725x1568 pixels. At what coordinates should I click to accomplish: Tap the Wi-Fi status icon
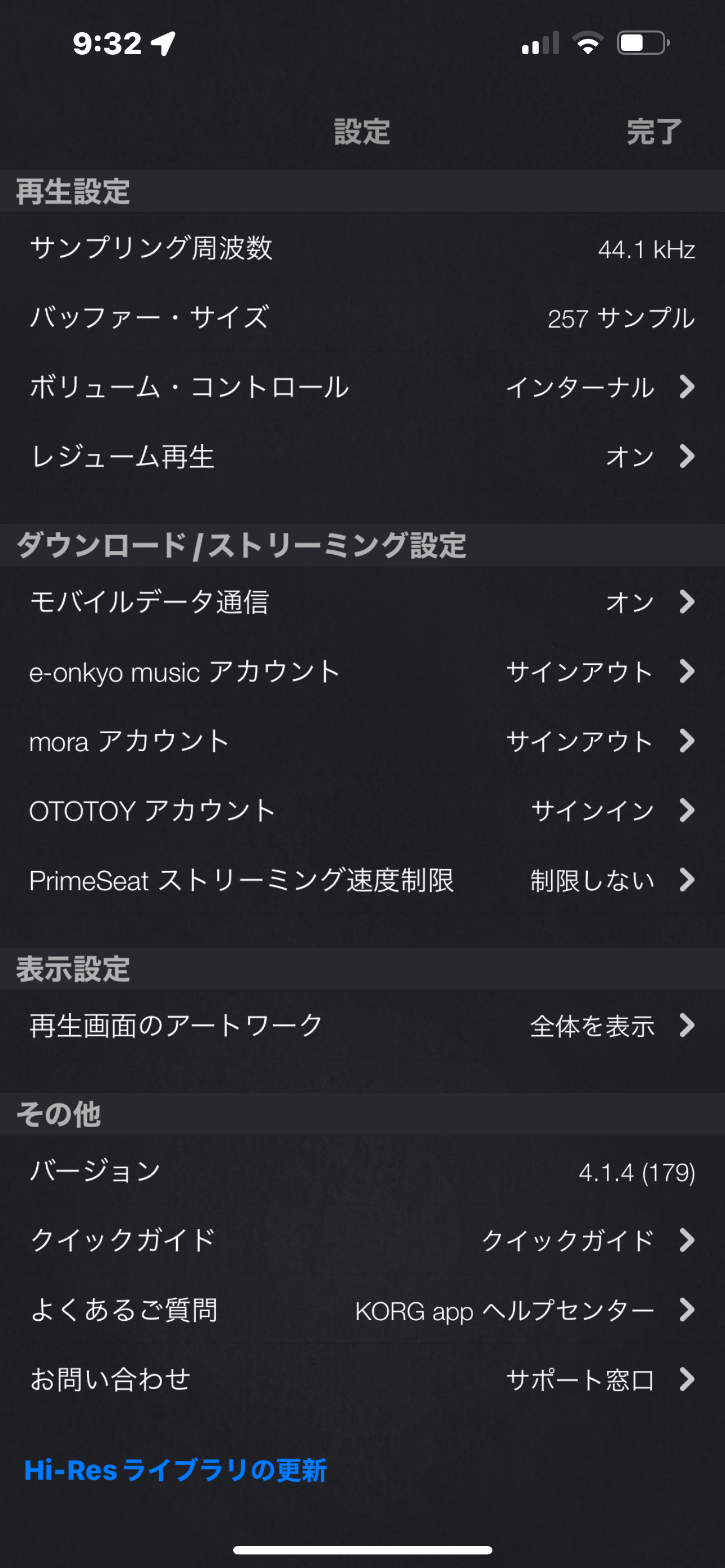(587, 43)
